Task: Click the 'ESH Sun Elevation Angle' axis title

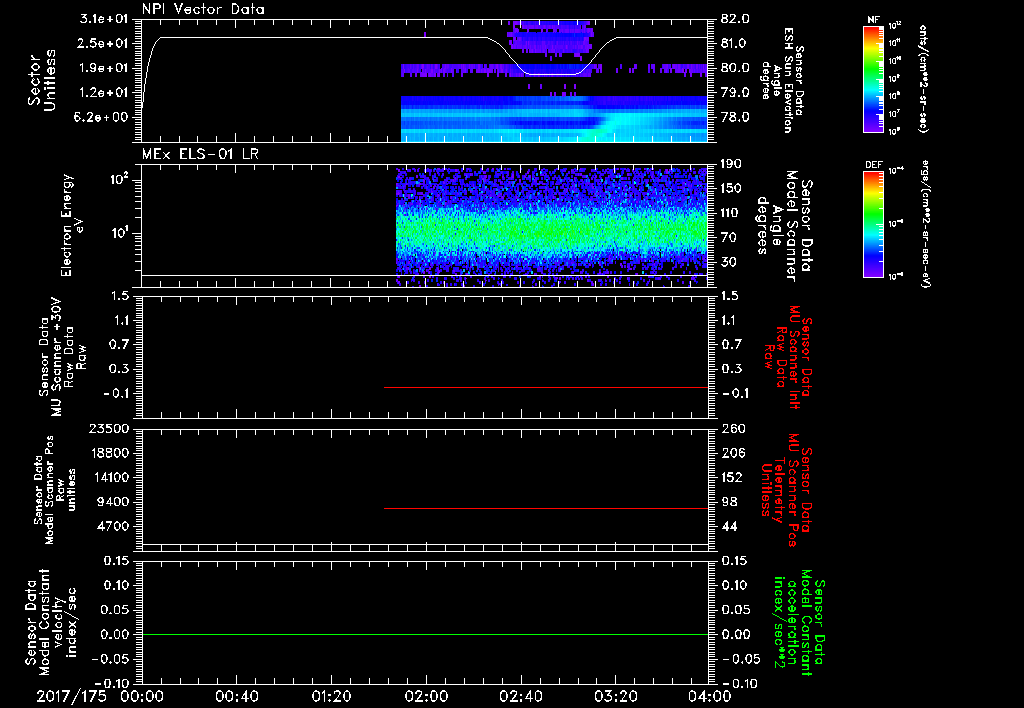Action: click(783, 80)
